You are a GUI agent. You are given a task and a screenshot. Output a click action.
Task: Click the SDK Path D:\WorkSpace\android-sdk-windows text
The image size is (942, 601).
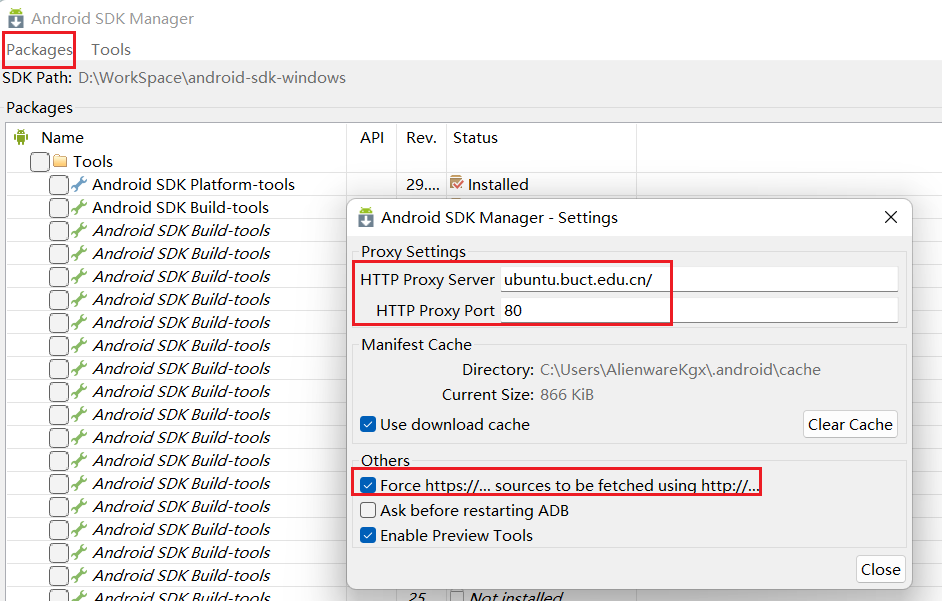211,78
